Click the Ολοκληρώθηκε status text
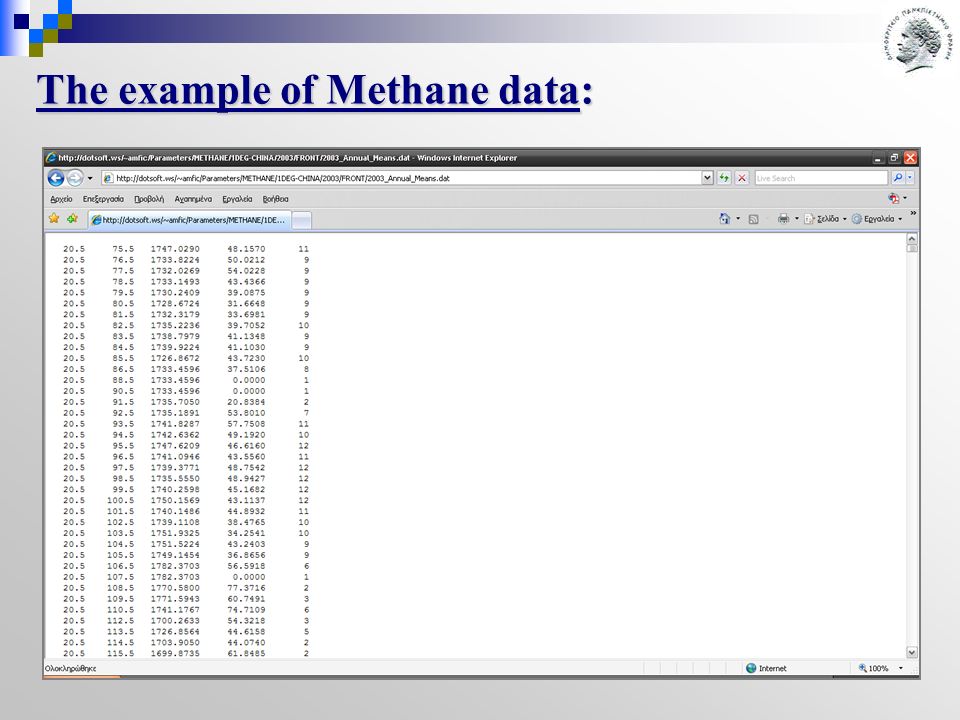Viewport: 960px width, 720px height. tap(70, 668)
